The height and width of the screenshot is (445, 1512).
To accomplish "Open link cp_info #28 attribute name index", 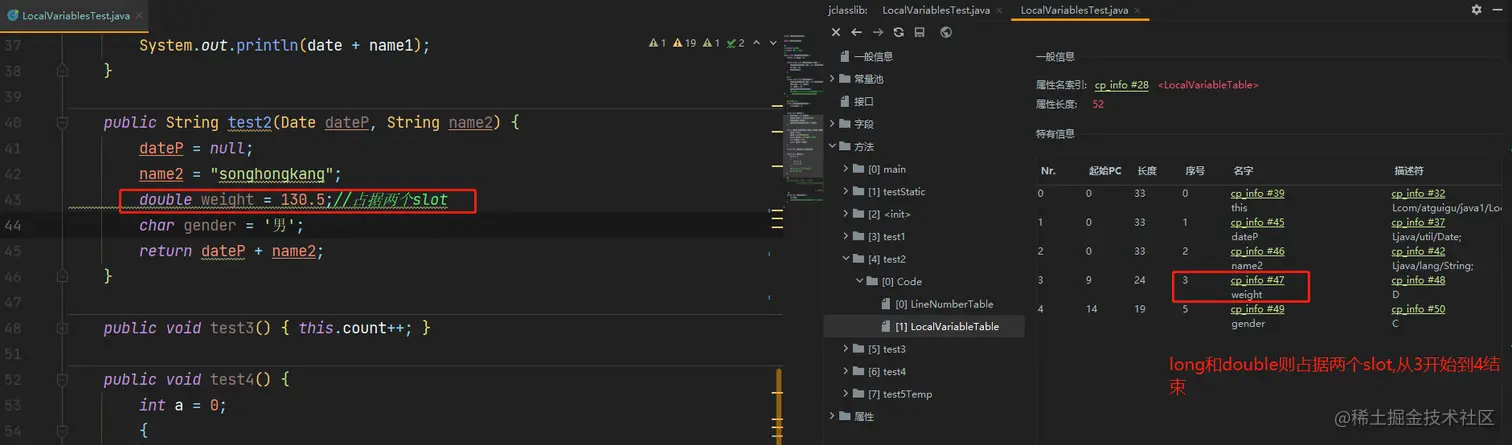I will [1121, 85].
